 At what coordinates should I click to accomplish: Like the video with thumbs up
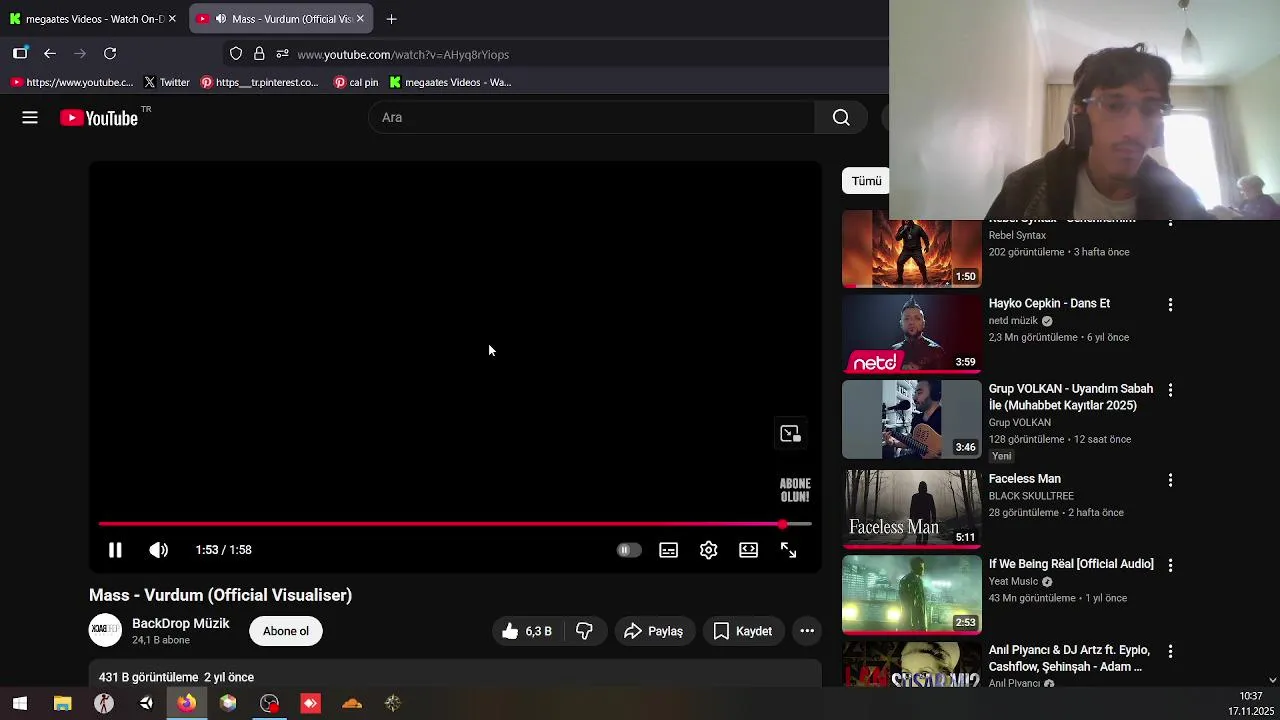(527, 631)
